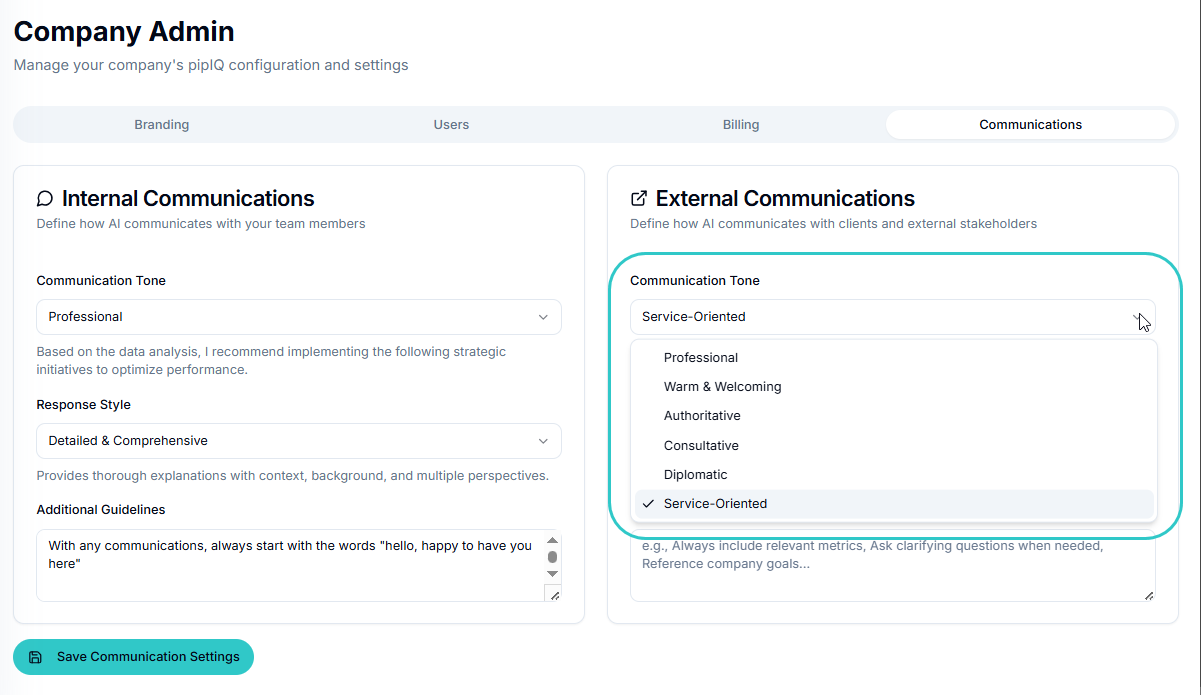Click the floppy disk save icon
The height and width of the screenshot is (695, 1201).
(x=36, y=657)
